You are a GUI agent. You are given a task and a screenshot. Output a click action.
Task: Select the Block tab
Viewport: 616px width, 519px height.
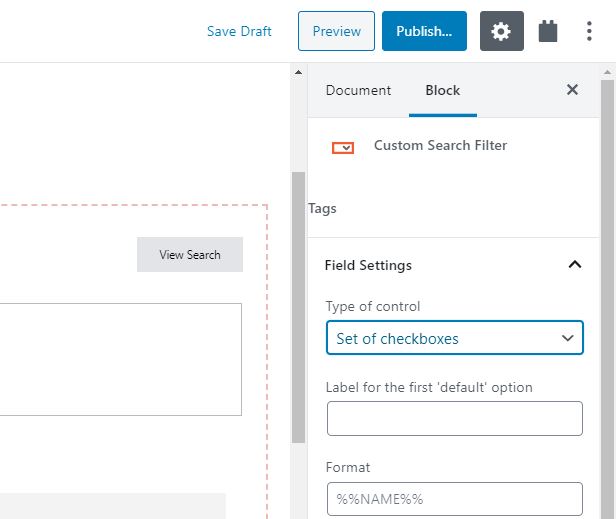442,90
